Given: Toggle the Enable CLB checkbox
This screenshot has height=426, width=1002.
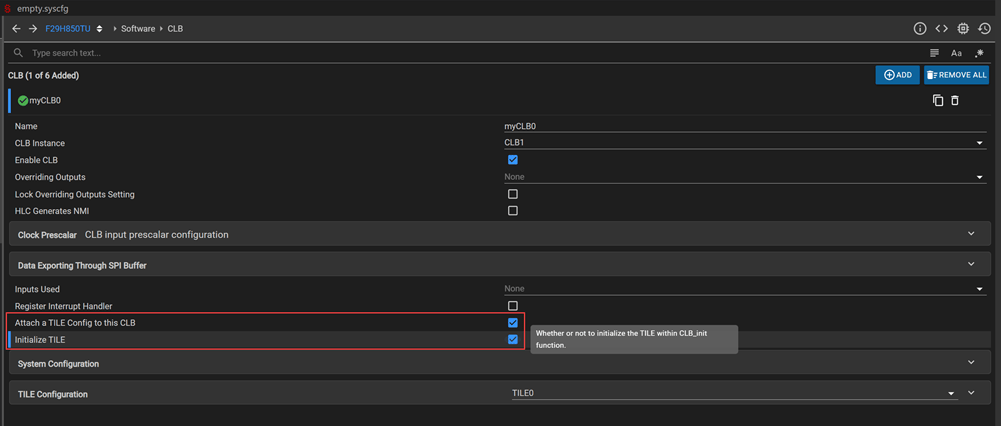Looking at the screenshot, I should [x=513, y=160].
